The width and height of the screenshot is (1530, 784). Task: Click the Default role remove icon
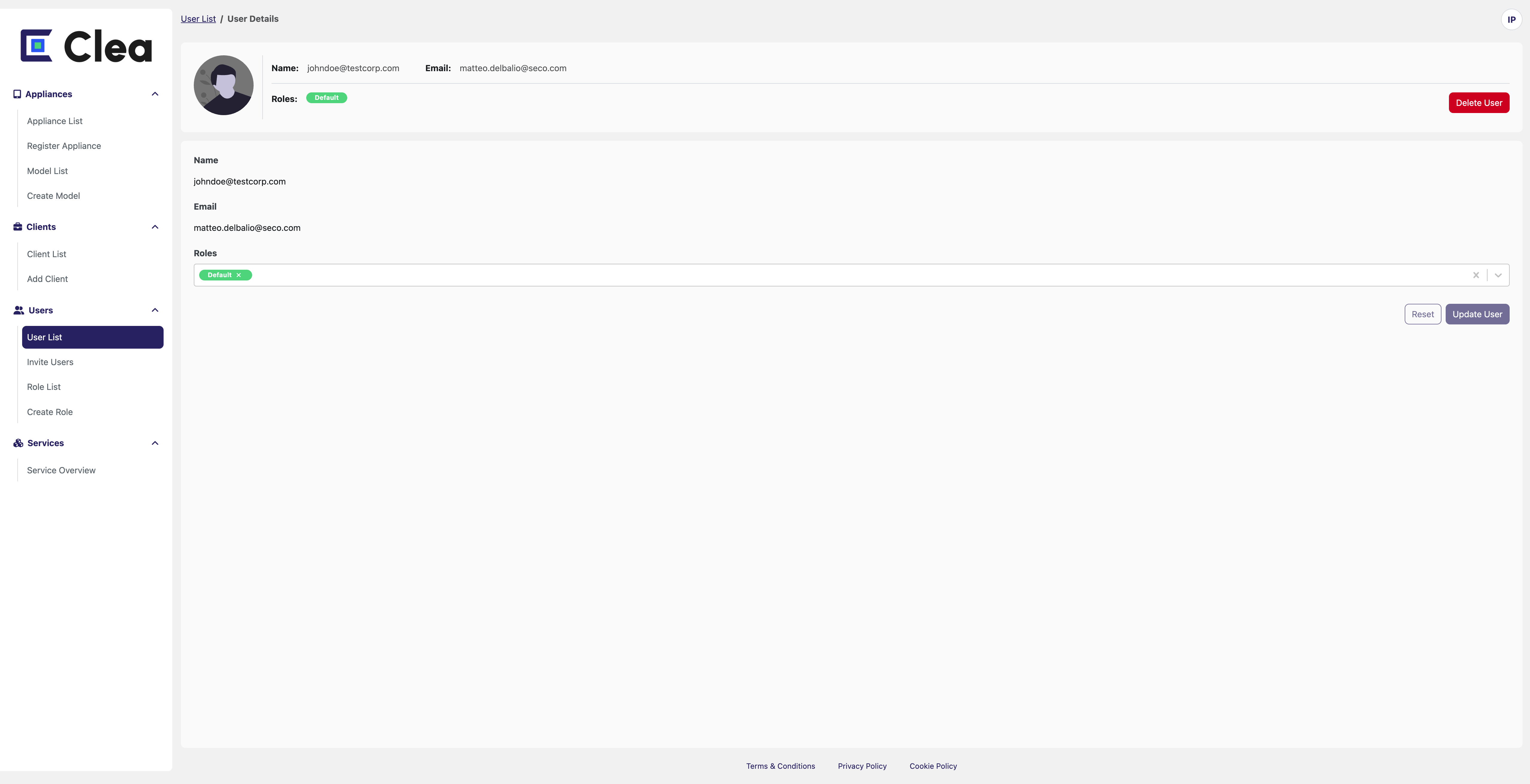coord(240,275)
